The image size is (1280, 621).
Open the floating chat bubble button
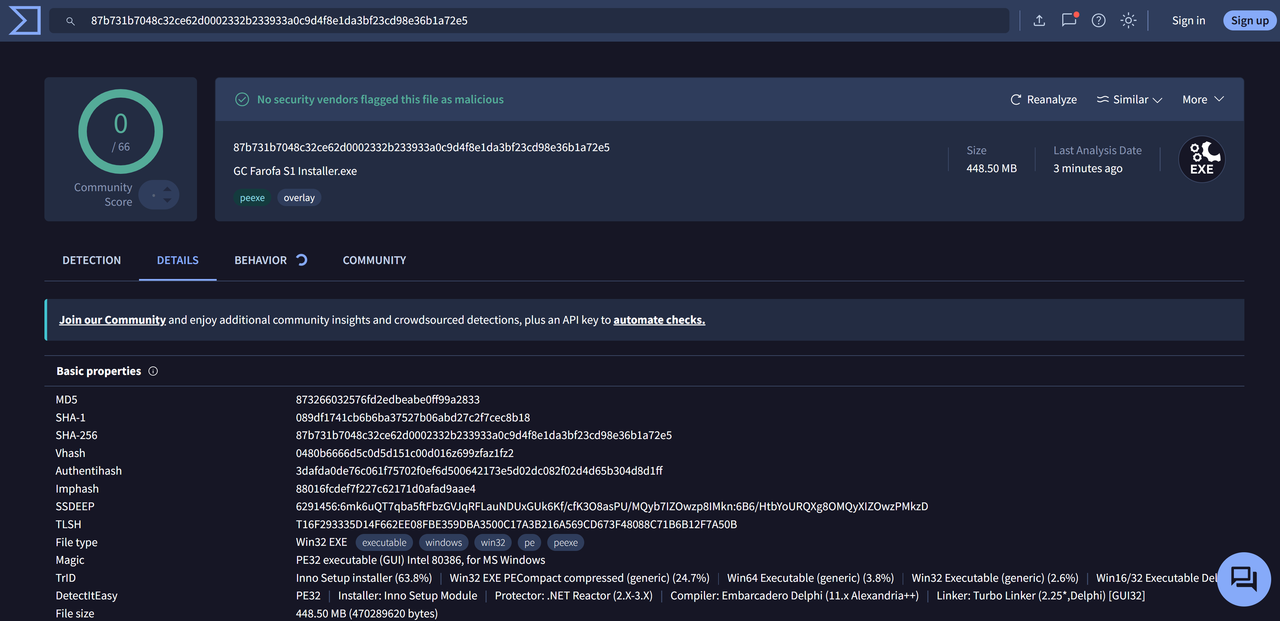[1243, 579]
